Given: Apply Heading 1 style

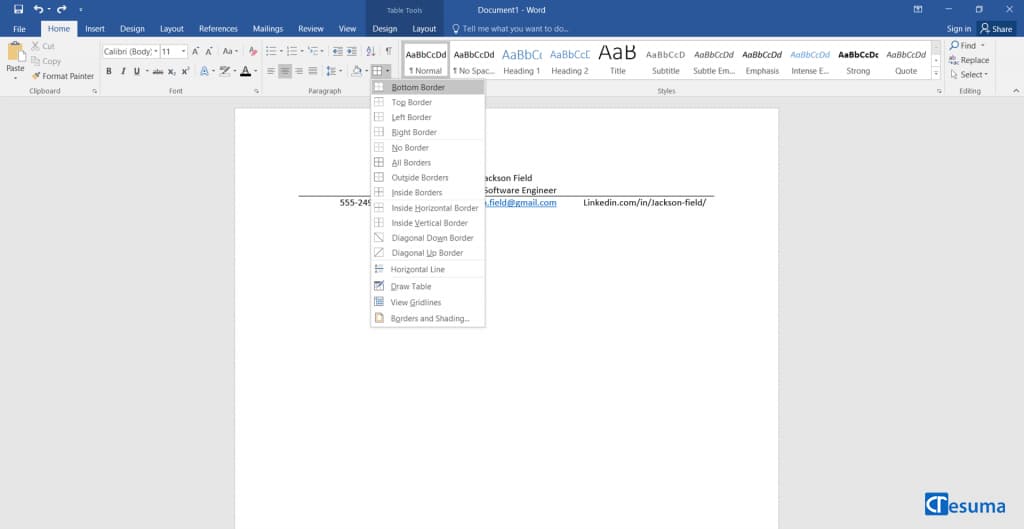Looking at the screenshot, I should 522,61.
